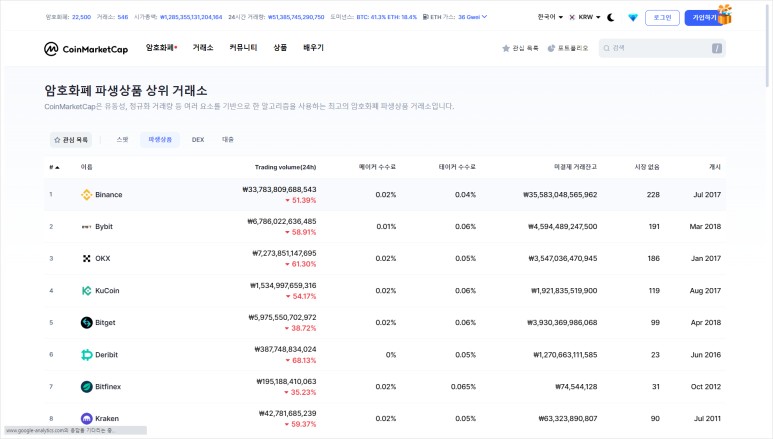Screen dimensions: 773x439
Task: Toggle dark mode moon icon
Action: [x=611, y=17]
